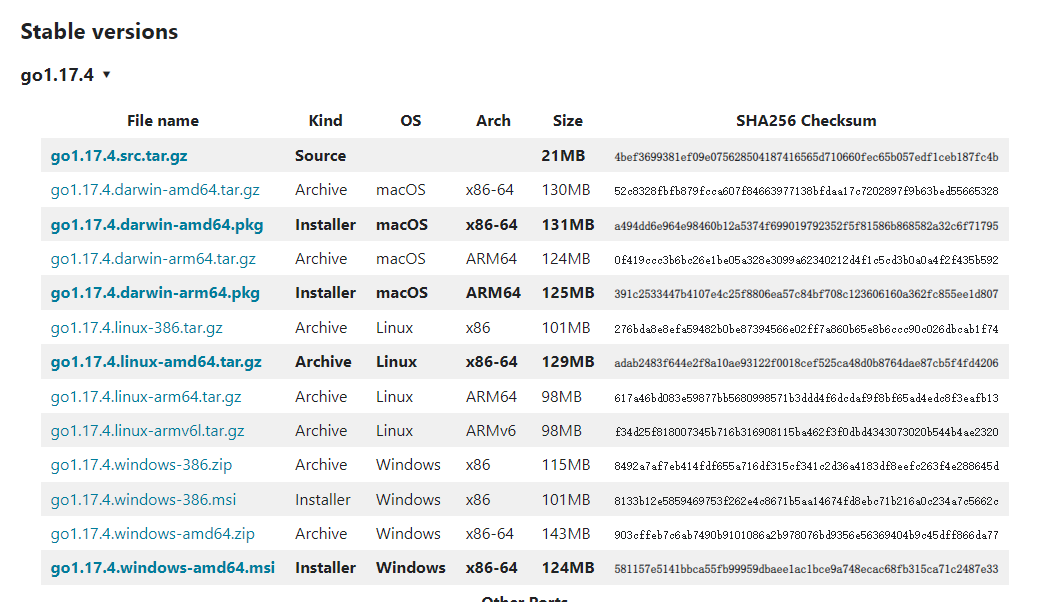The image size is (1047, 602).
Task: Download go1.17.4.linux-armv6l.tar.gz archive
Action: pyautogui.click(x=148, y=431)
